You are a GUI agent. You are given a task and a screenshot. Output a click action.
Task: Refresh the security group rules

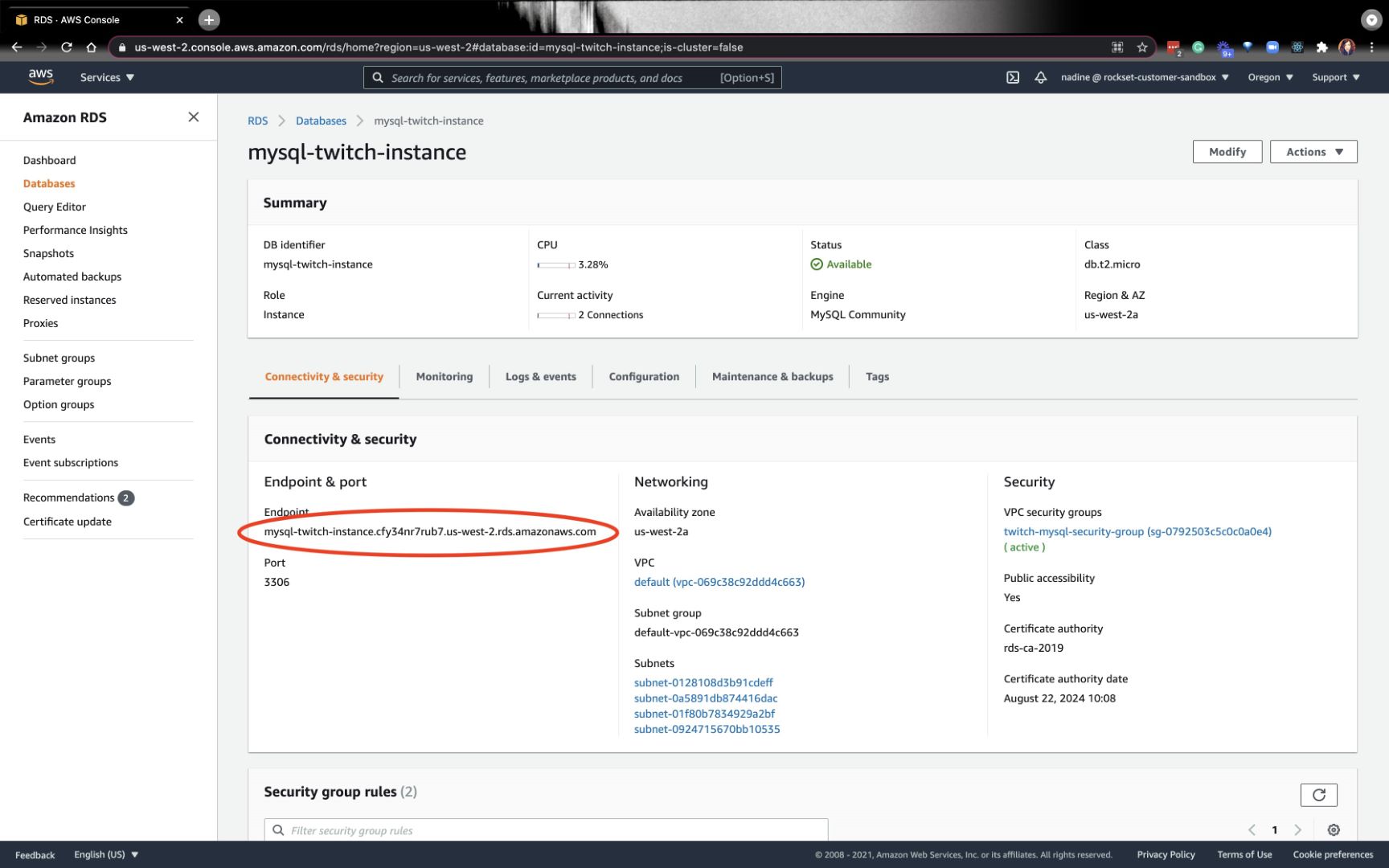pos(1318,795)
